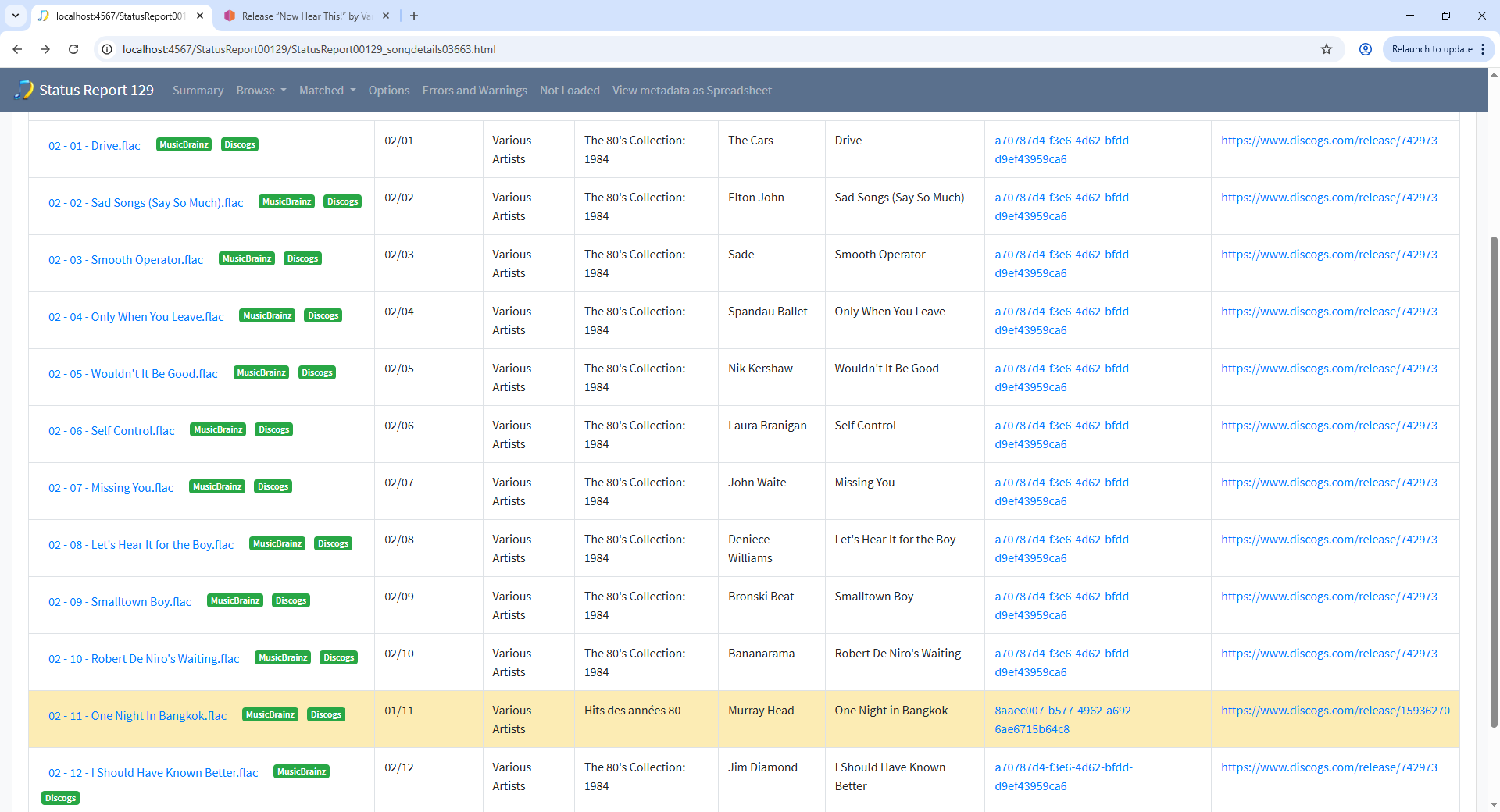Open 02 - 09 - Smalltown Boy.flac
This screenshot has width=1500, height=812.
pyautogui.click(x=120, y=602)
